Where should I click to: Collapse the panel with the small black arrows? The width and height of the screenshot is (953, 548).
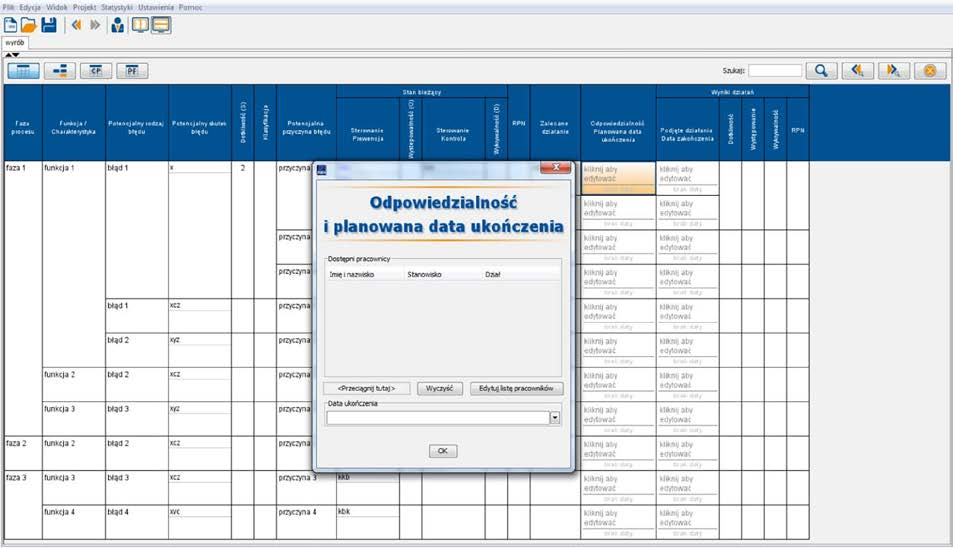tap(12, 55)
